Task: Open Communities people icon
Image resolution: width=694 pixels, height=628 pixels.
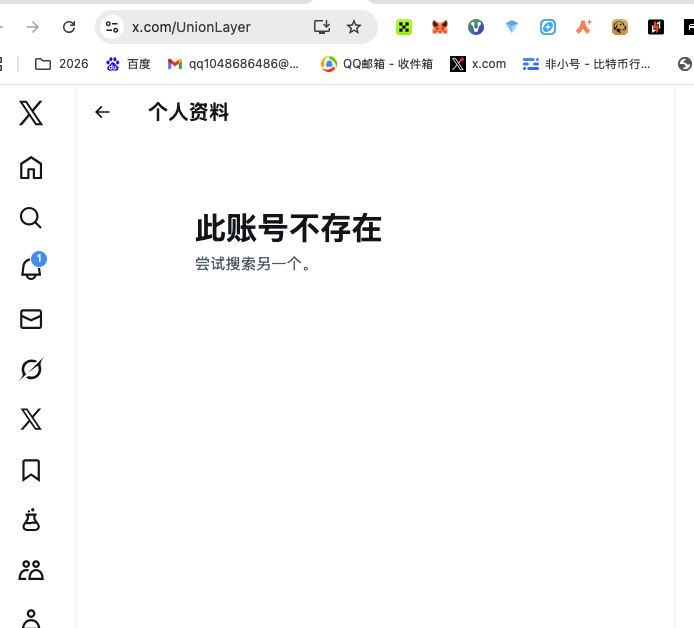Action: (x=31, y=570)
